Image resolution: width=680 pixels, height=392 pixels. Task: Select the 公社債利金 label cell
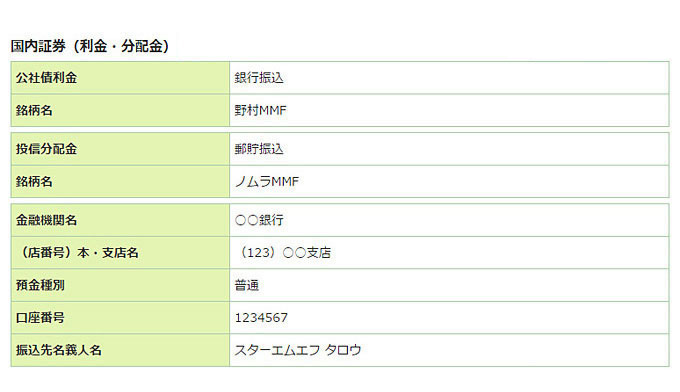(120, 78)
